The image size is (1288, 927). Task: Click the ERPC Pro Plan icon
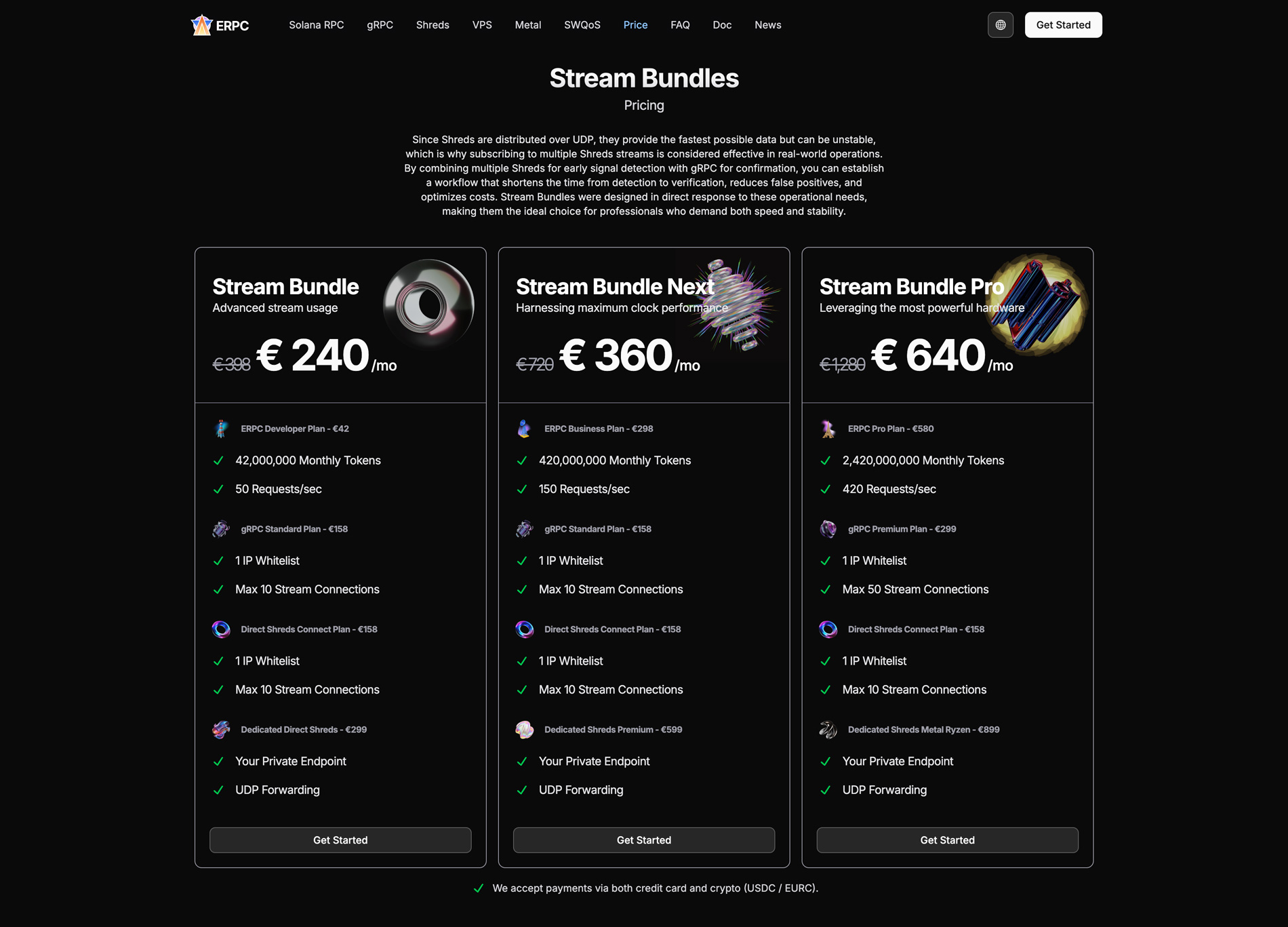pos(827,429)
